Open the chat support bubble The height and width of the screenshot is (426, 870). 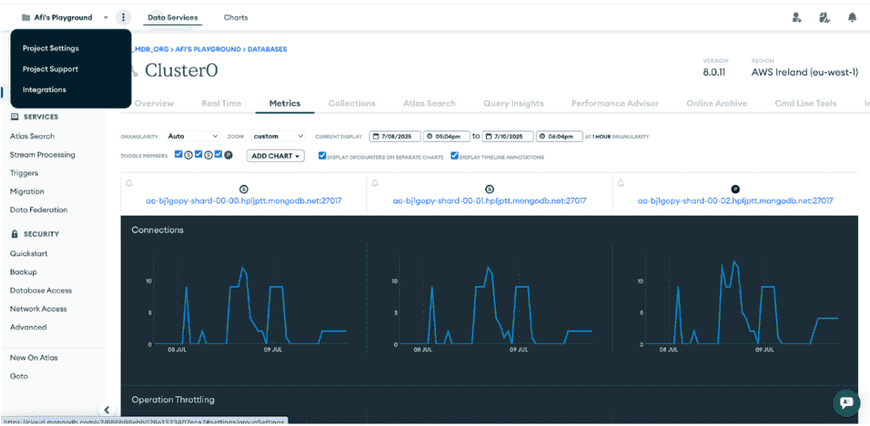[846, 402]
